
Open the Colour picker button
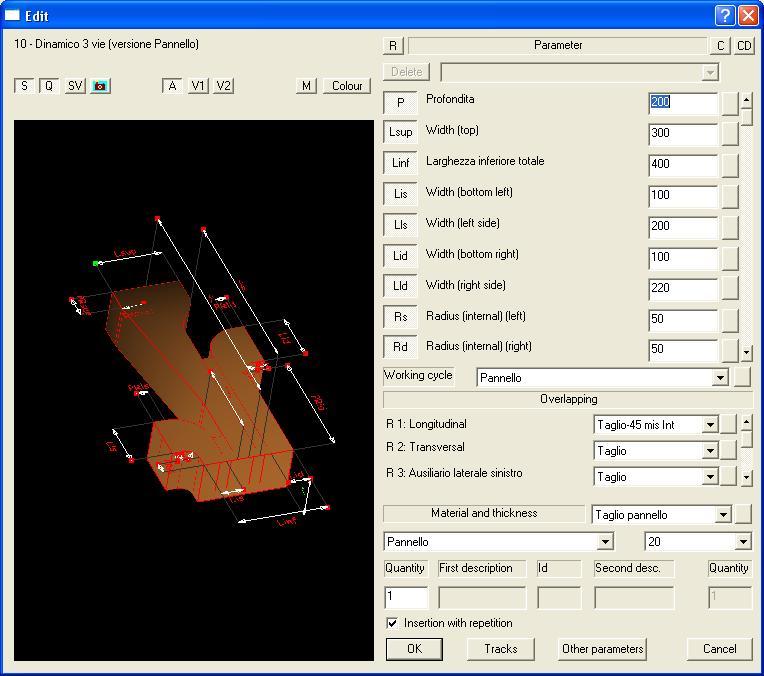347,86
